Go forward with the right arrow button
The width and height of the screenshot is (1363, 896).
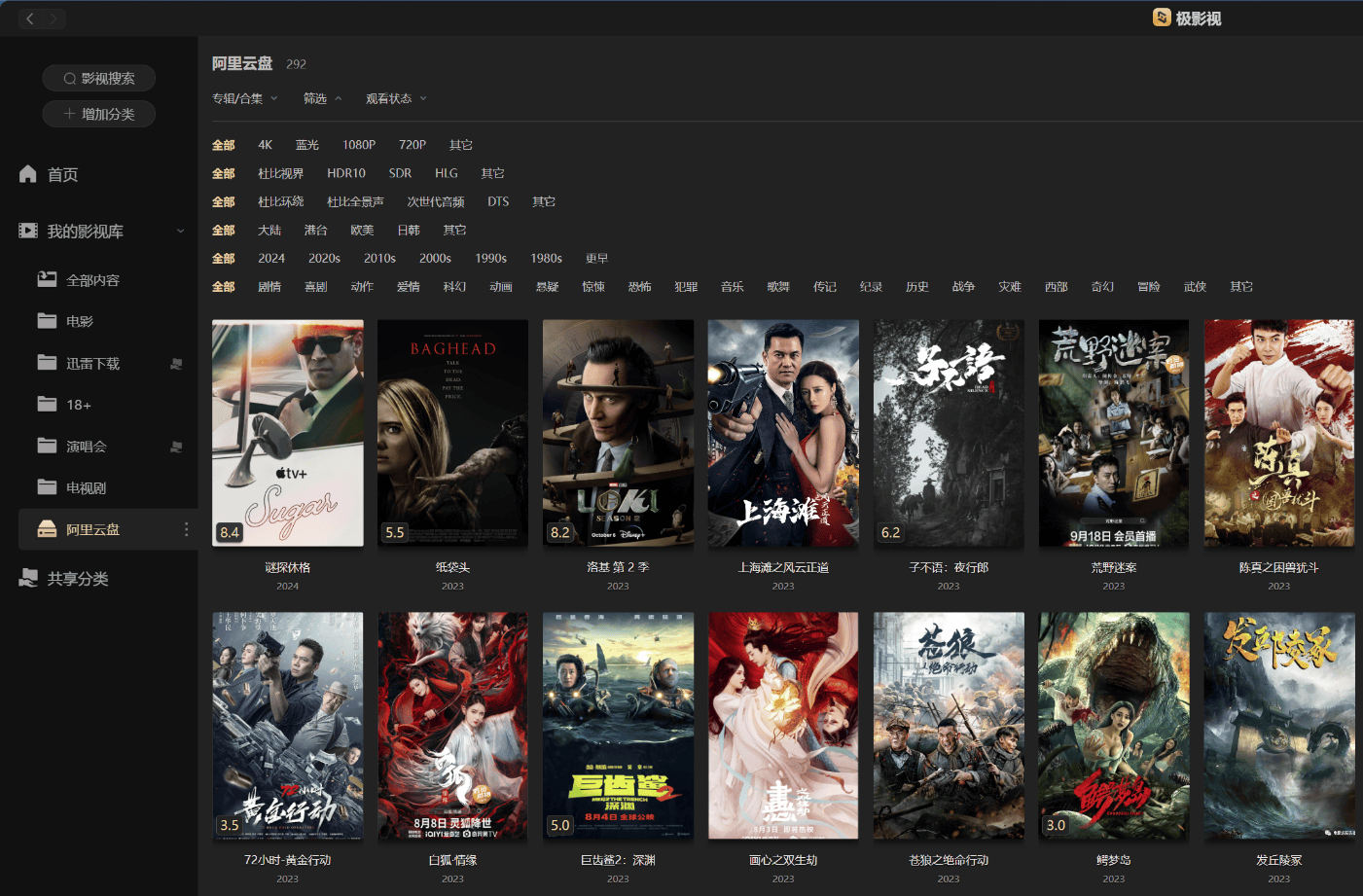[54, 18]
